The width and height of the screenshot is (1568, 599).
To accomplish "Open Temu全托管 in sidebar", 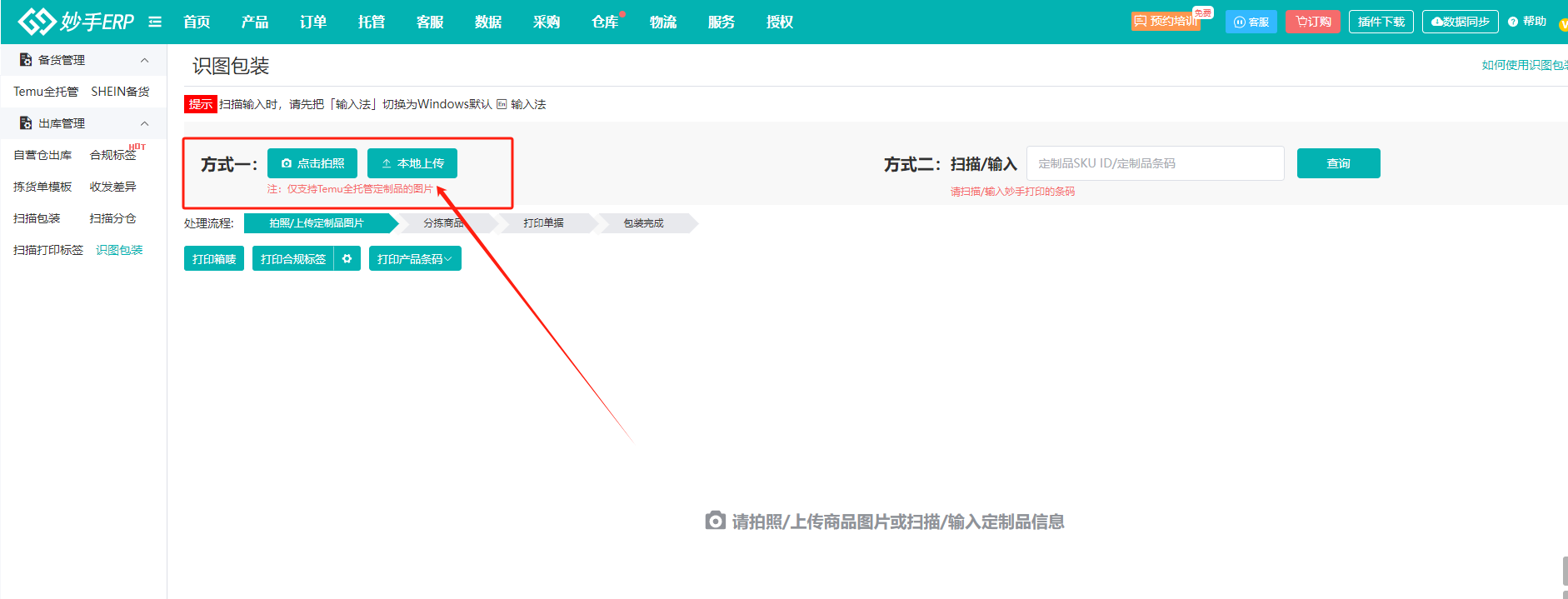I will pos(46,92).
